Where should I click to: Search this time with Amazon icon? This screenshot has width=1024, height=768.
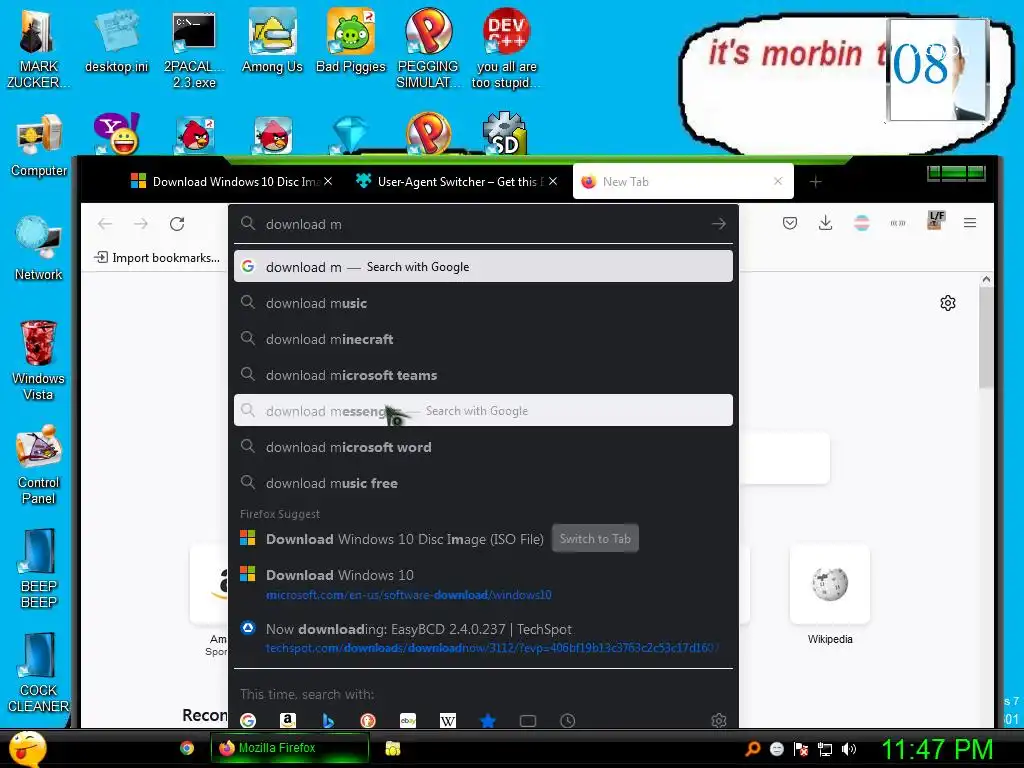287,720
